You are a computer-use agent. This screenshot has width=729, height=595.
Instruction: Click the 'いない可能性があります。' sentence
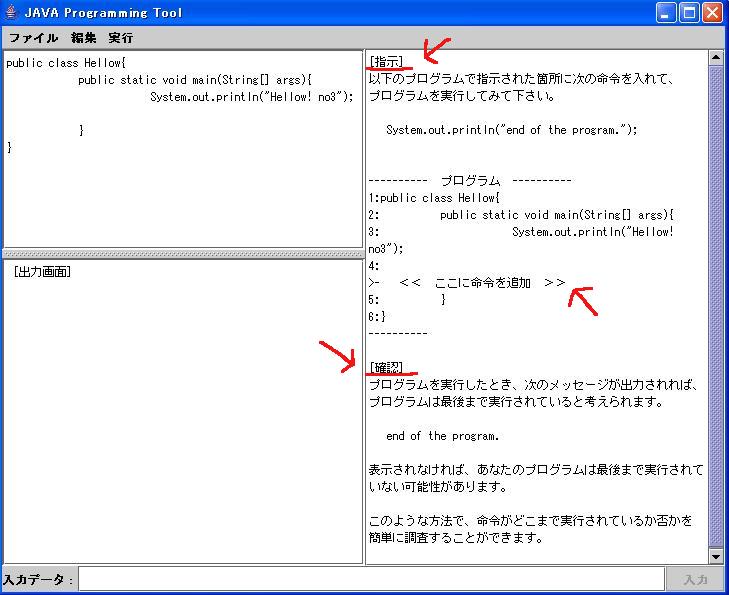point(438,487)
